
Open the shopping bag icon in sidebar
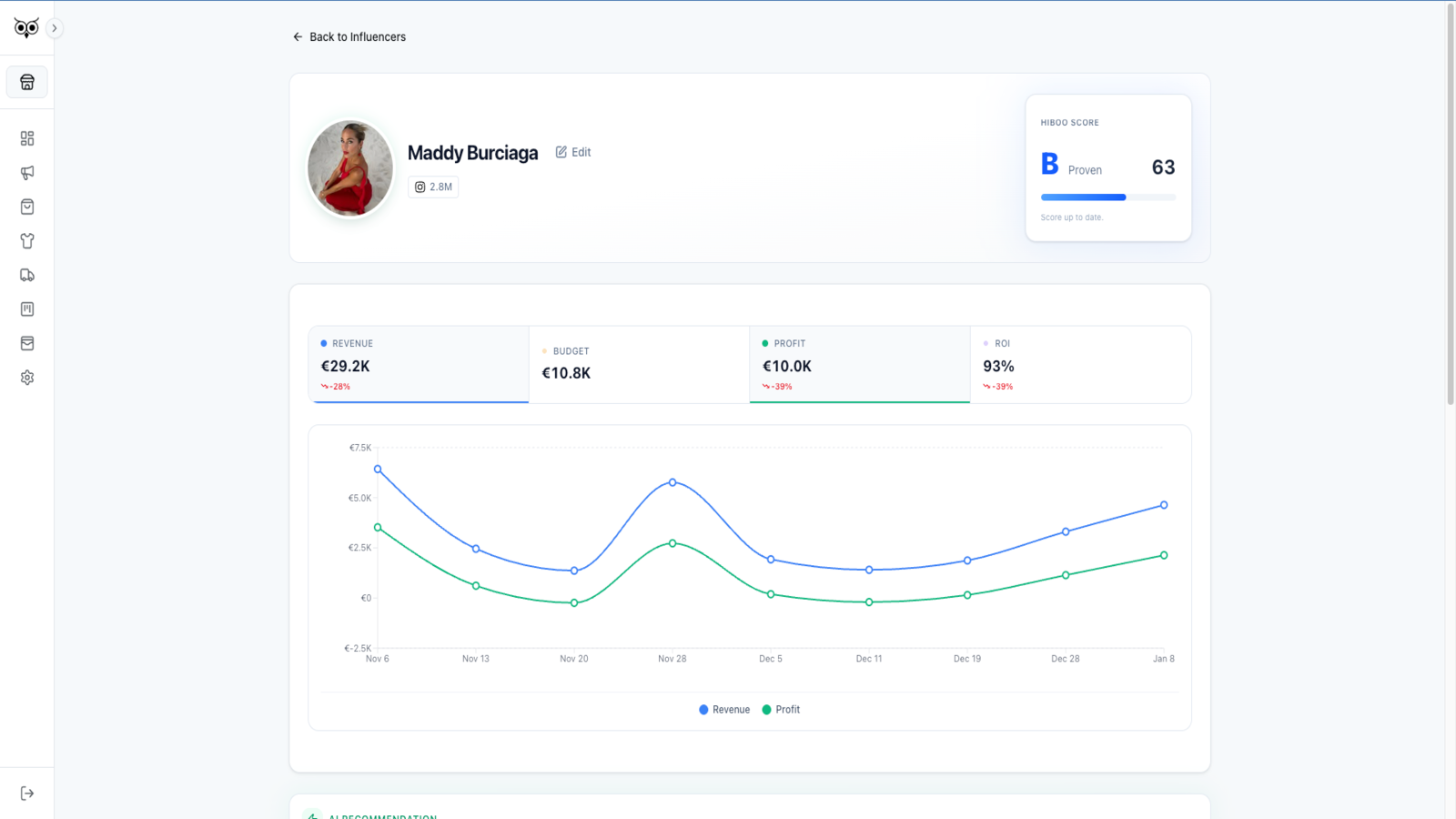click(26, 206)
